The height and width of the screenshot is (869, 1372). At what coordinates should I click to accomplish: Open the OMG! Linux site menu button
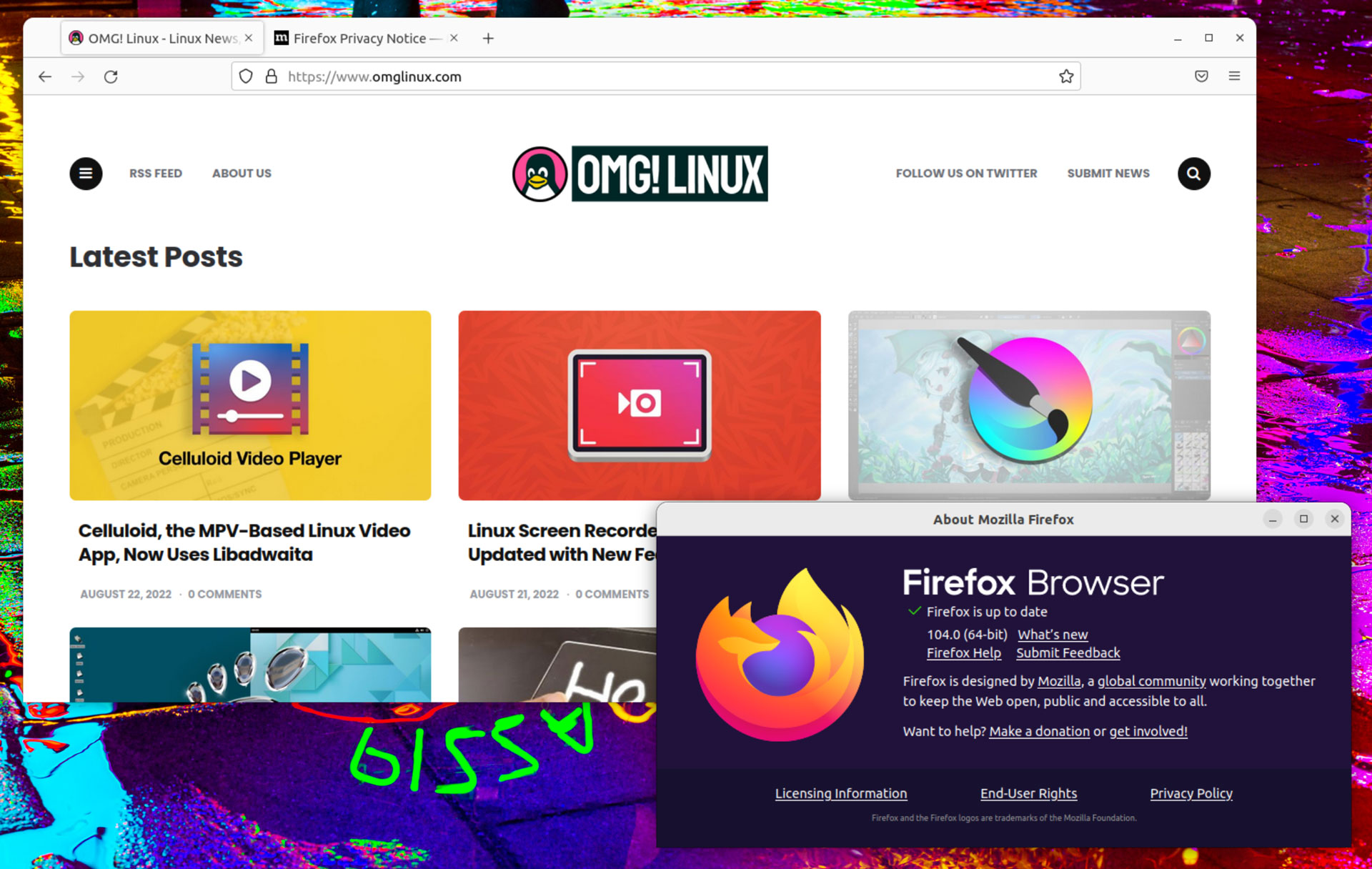pos(86,174)
